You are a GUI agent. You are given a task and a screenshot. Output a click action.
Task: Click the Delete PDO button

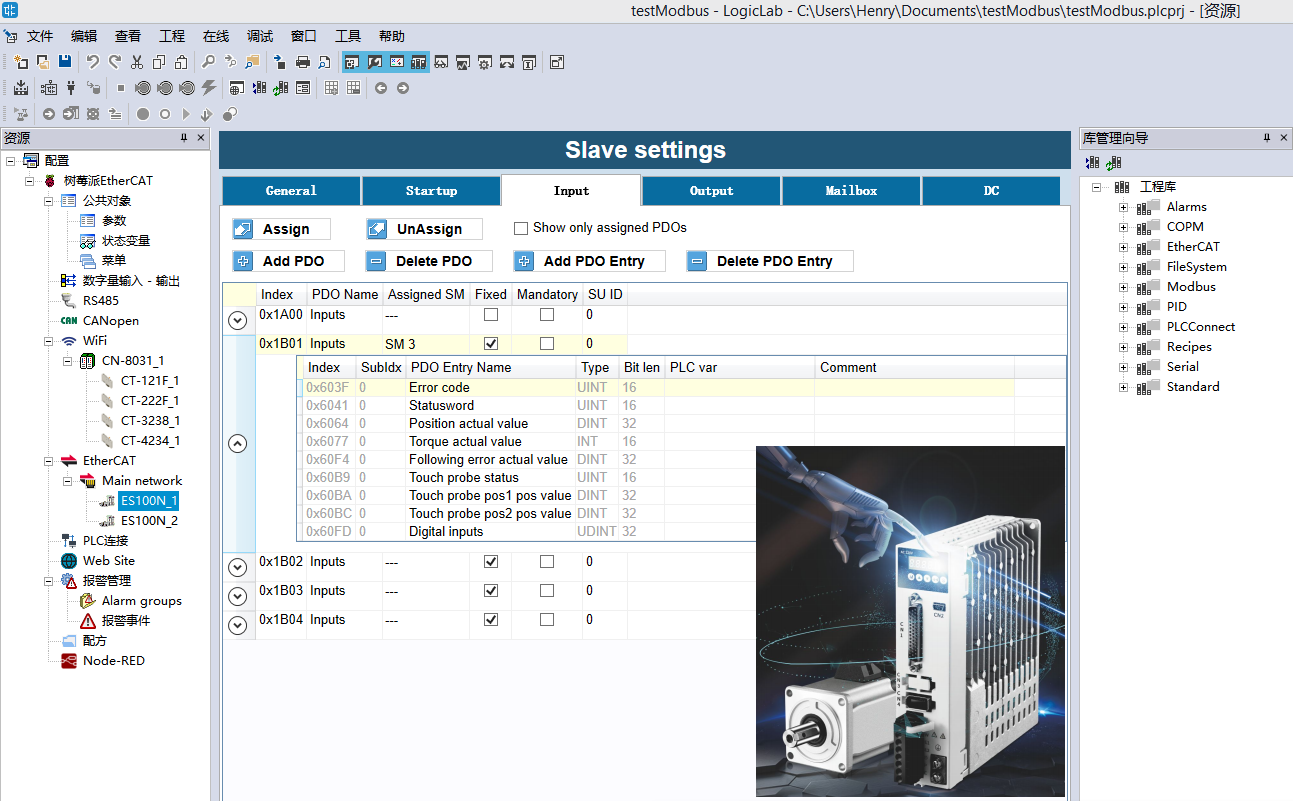(x=430, y=261)
